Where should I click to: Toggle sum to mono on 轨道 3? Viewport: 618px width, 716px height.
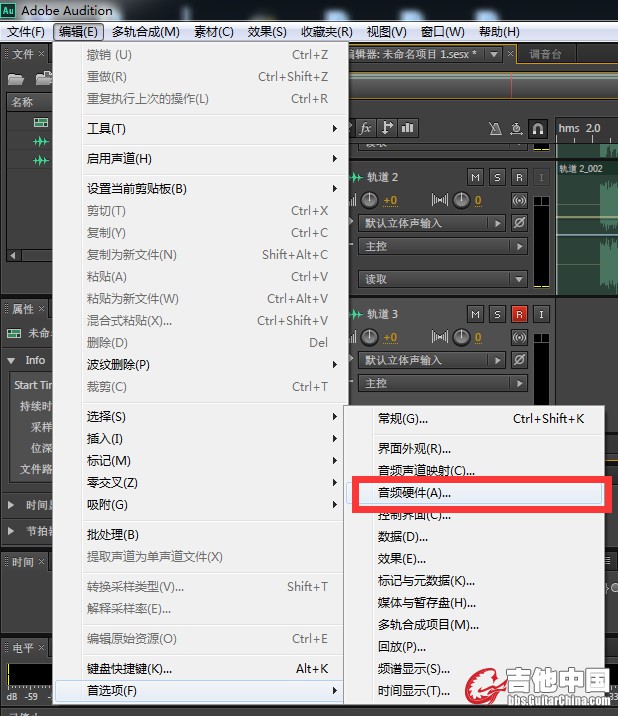pyautogui.click(x=519, y=337)
